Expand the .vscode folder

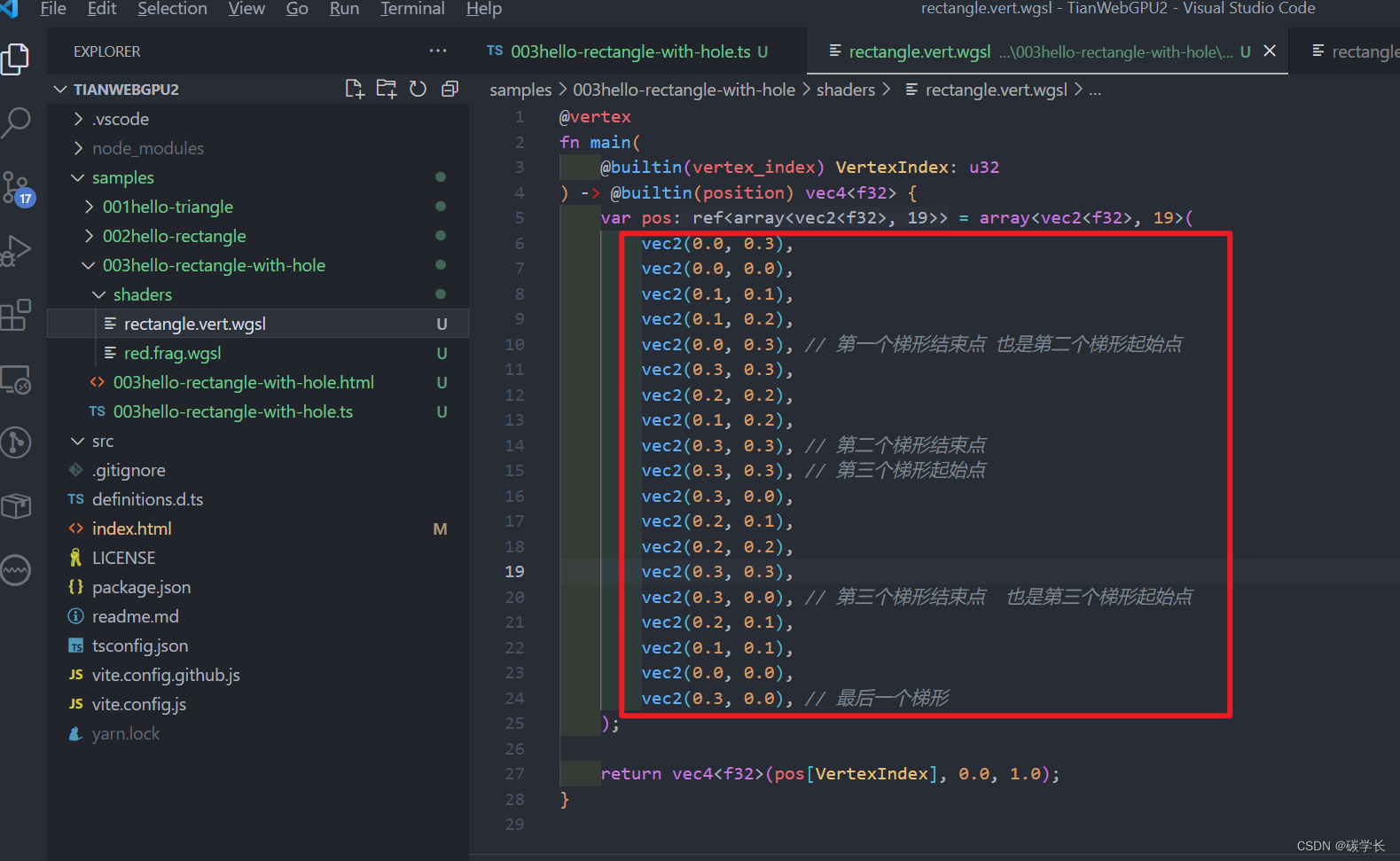(78, 119)
